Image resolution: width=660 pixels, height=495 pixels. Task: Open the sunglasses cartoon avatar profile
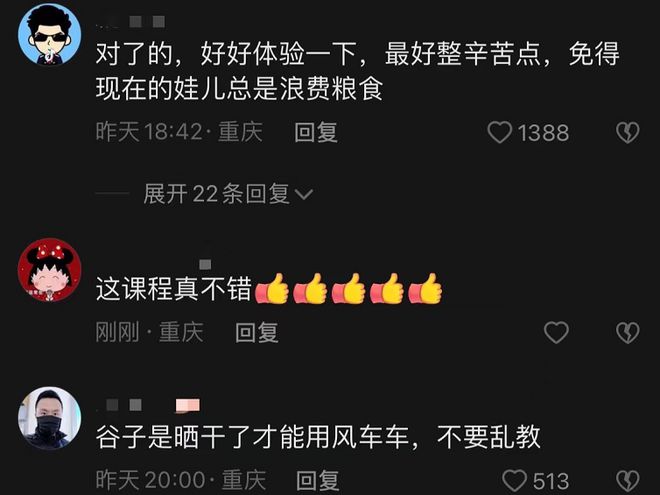click(49, 35)
